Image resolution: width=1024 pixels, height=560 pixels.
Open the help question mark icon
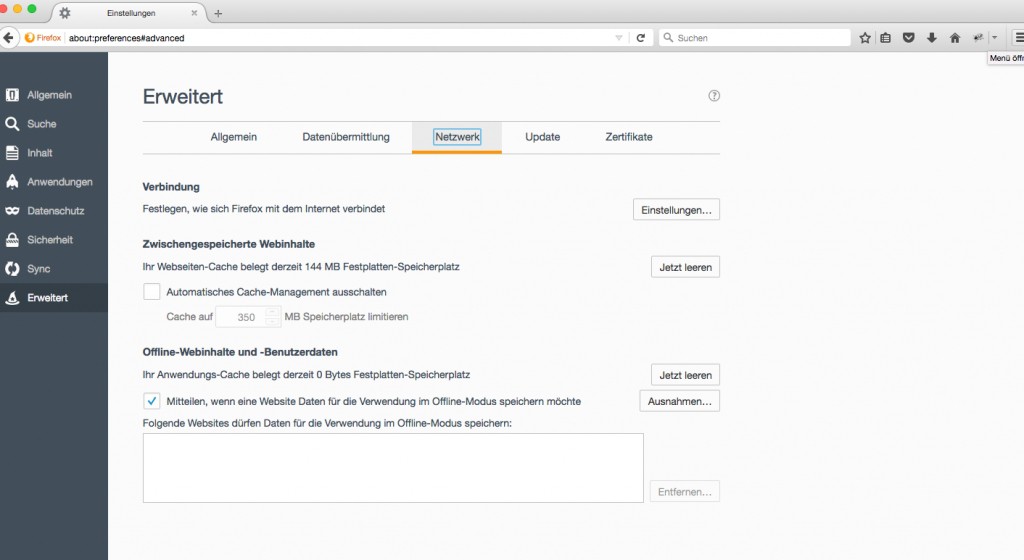714,96
